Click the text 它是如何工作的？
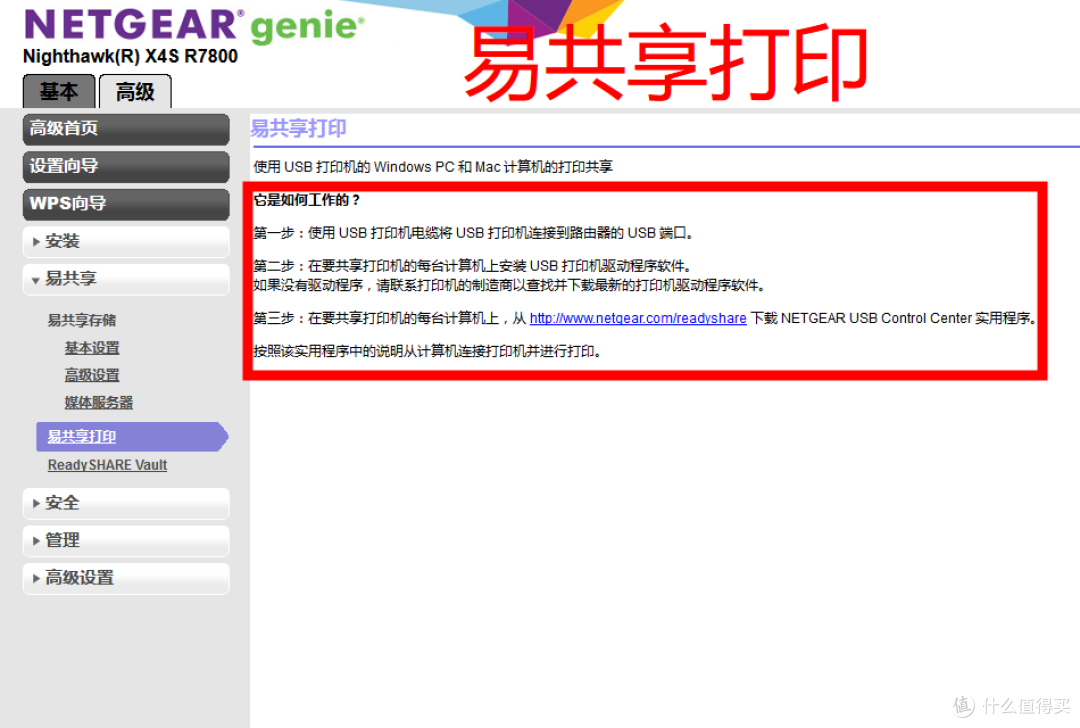This screenshot has width=1080, height=728. coord(307,200)
